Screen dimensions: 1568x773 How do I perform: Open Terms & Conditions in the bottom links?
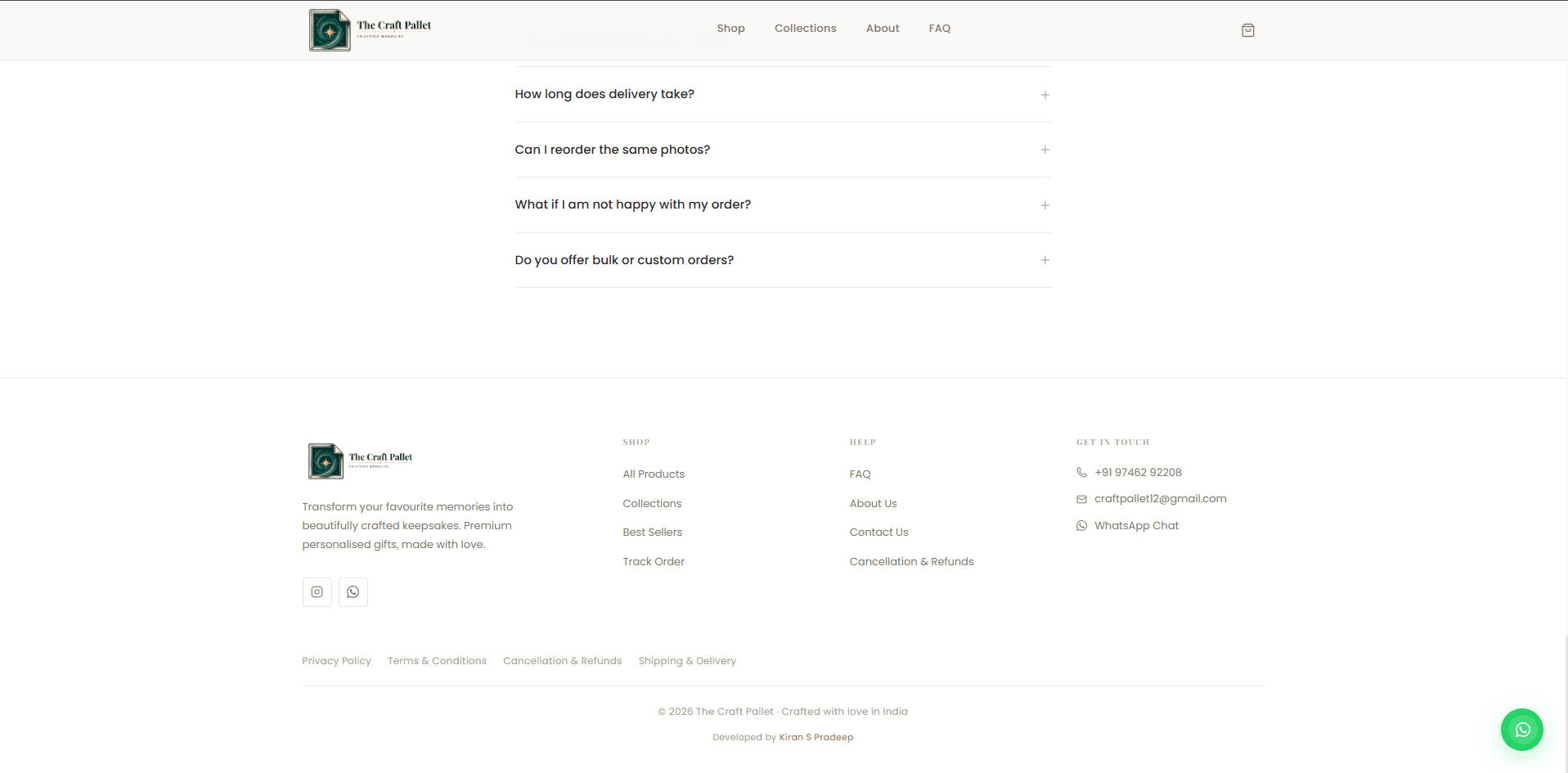[x=437, y=661]
